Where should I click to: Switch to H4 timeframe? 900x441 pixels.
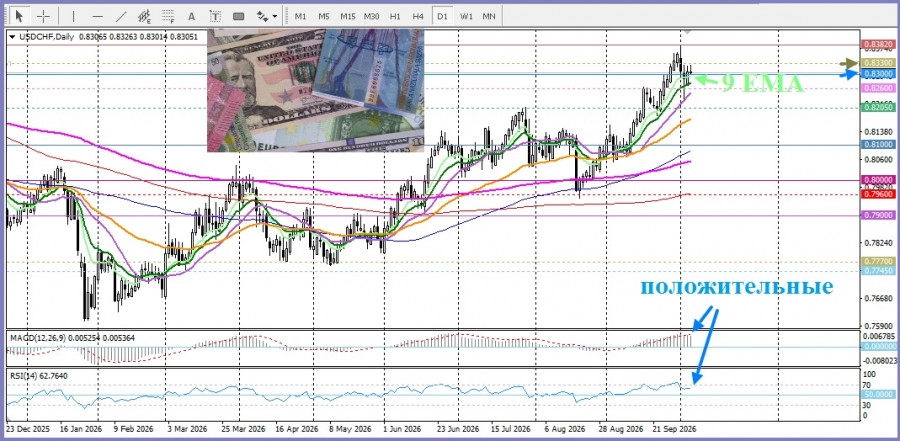418,16
